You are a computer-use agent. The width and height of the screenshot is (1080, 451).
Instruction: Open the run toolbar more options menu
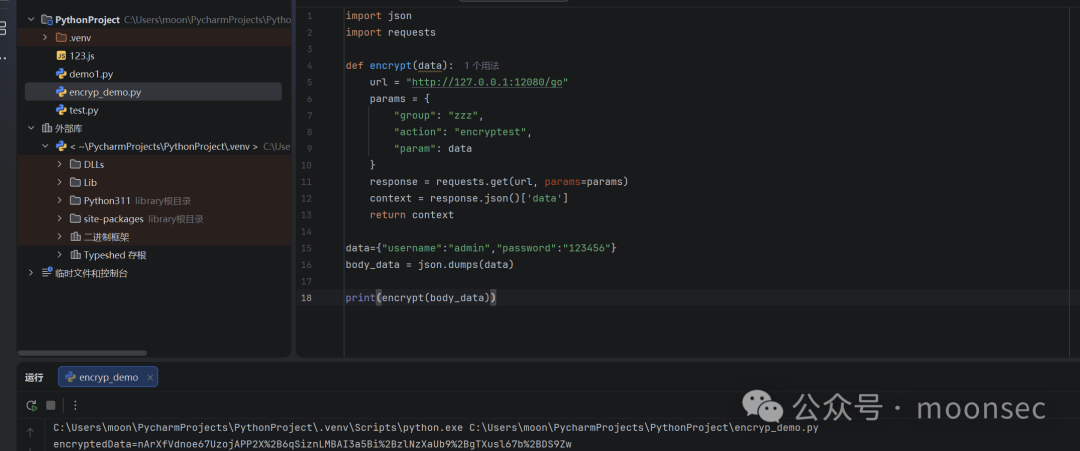point(75,406)
